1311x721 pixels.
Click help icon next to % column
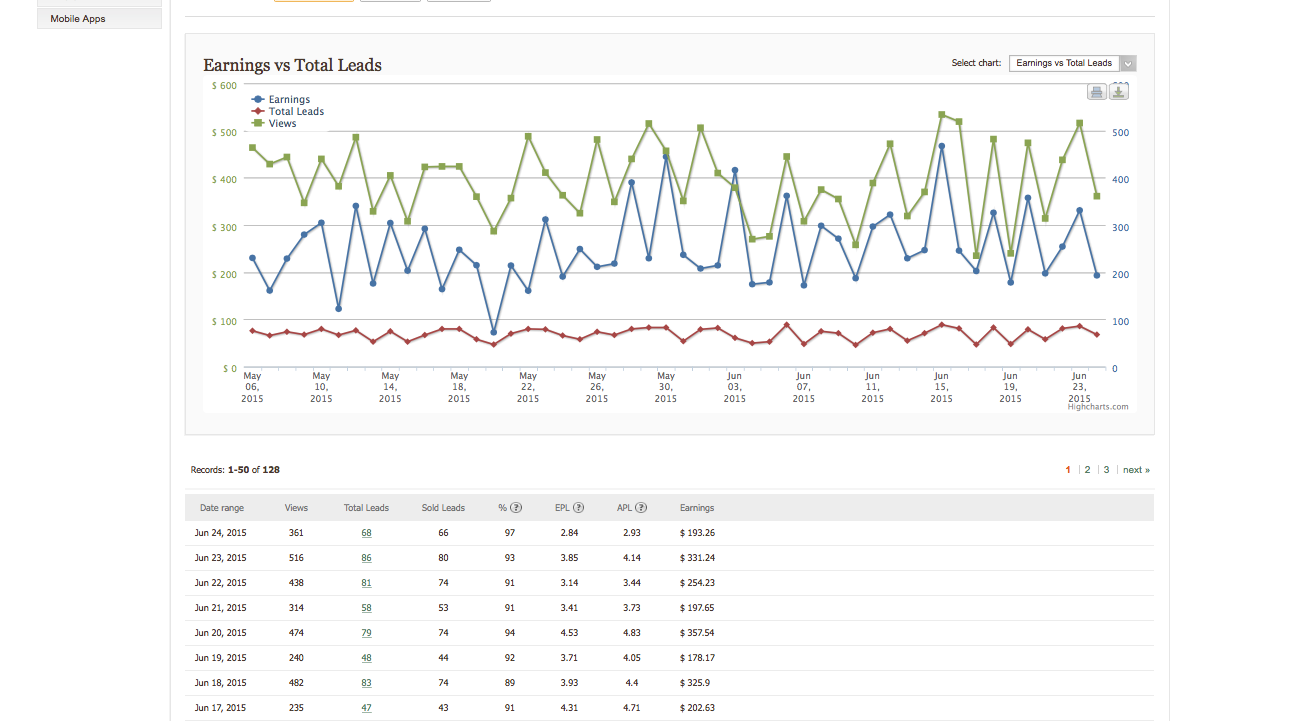[517, 508]
